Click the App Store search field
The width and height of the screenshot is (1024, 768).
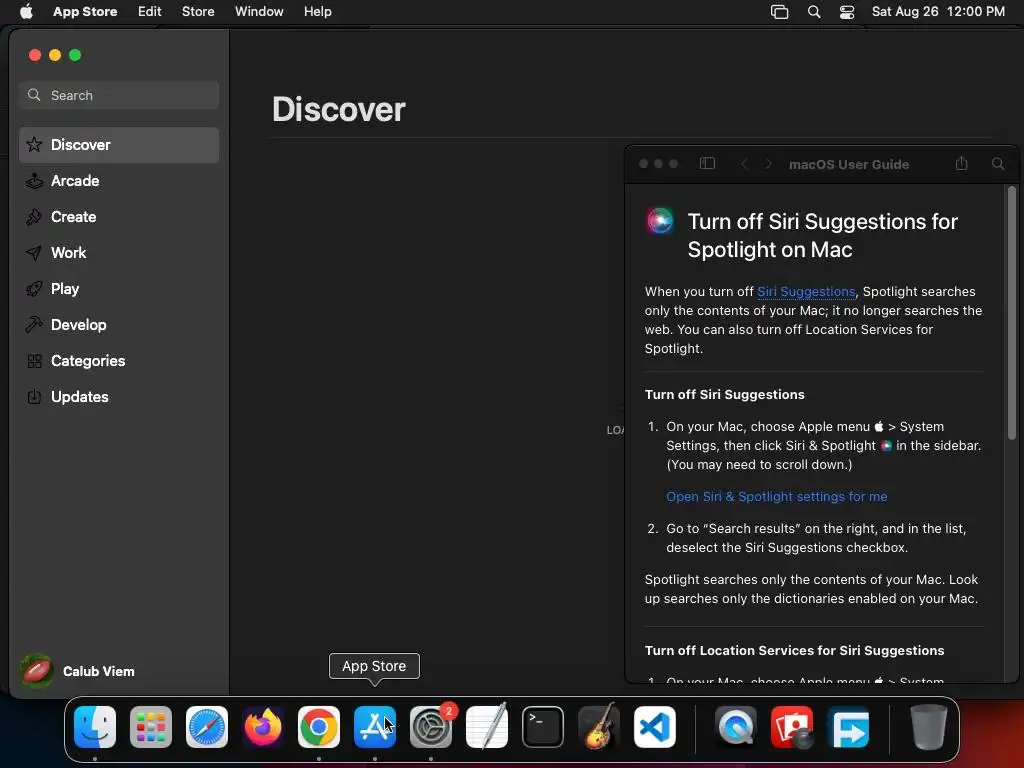[x=119, y=95]
